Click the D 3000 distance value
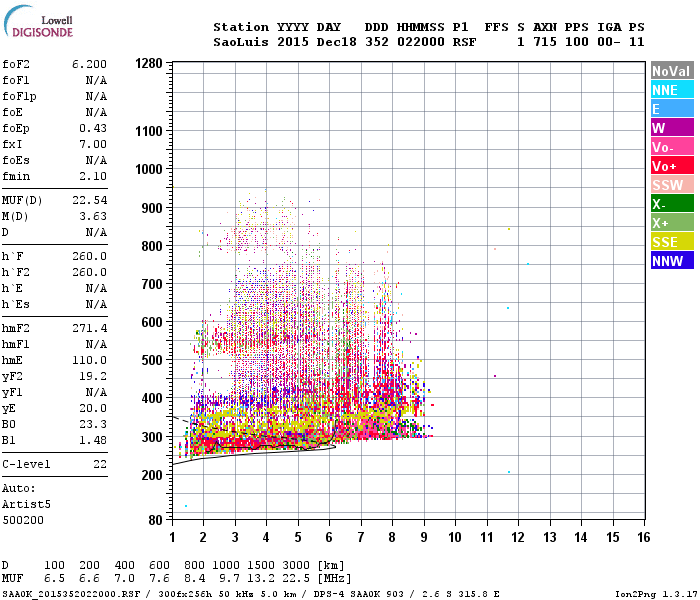700x600 pixels. (x=296, y=566)
